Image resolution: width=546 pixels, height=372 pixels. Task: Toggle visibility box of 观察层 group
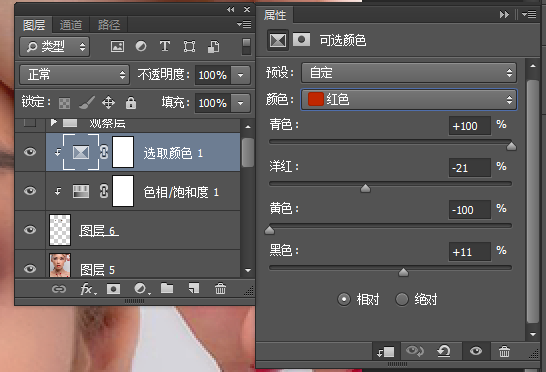tap(30, 123)
